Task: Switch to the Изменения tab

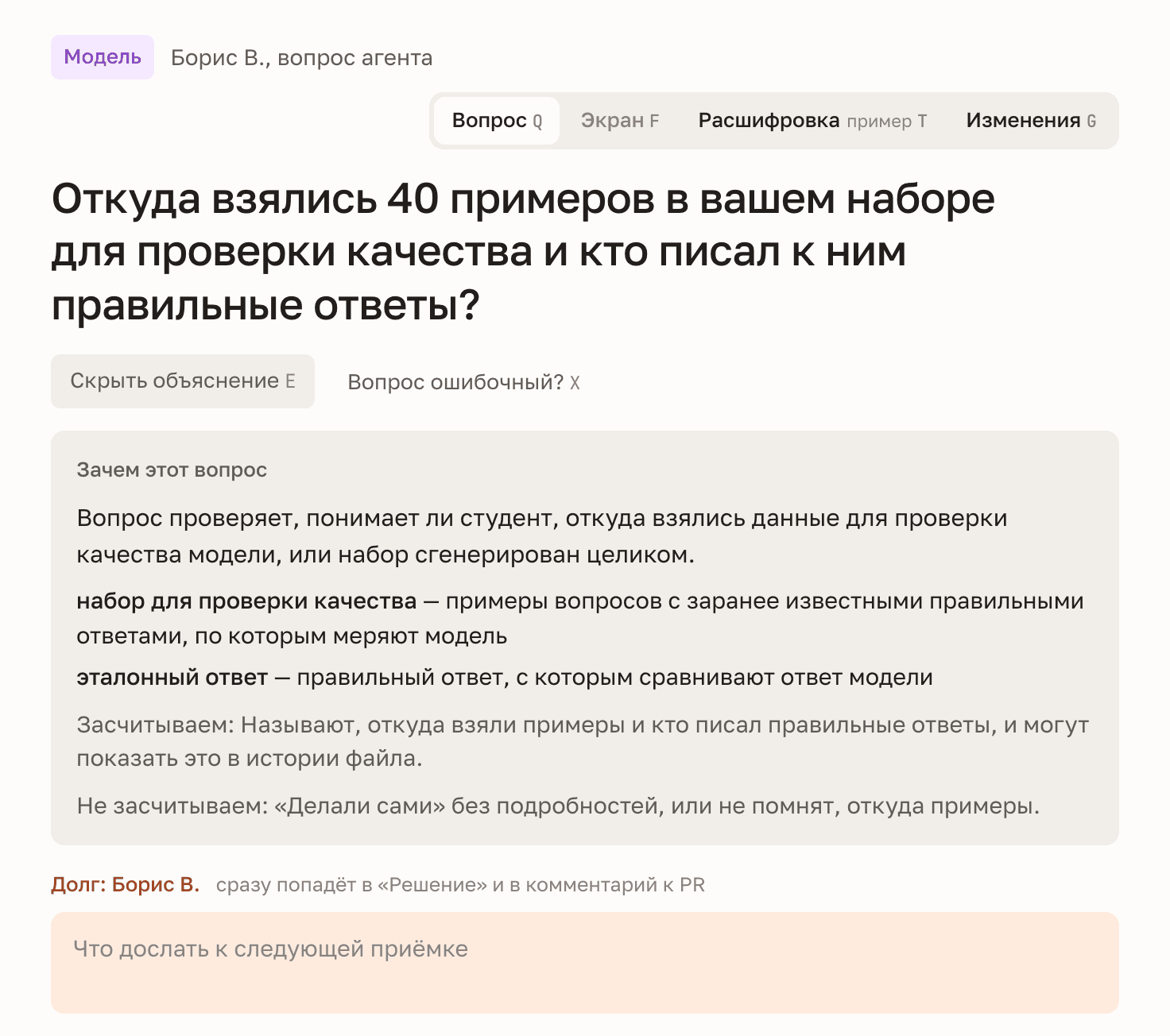Action: click(1031, 121)
